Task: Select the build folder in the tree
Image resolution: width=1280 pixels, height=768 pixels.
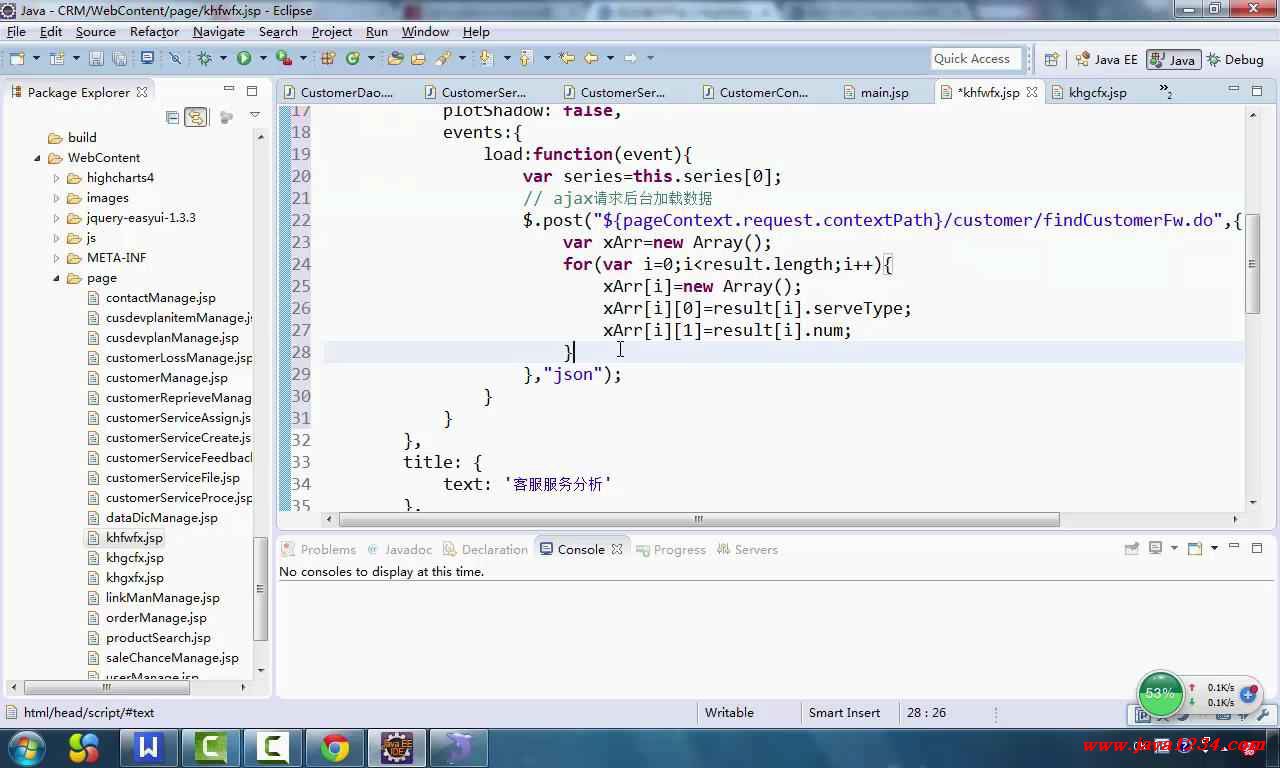Action: coord(82,138)
